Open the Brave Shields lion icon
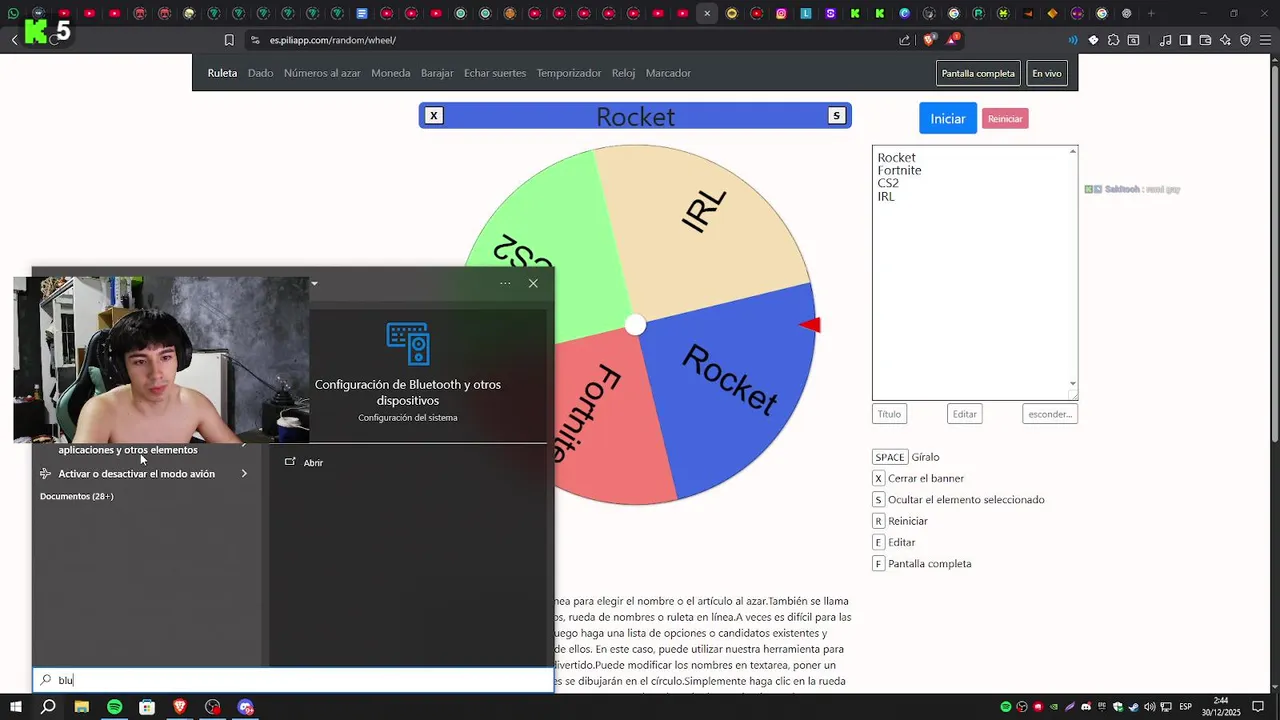Screen dimensions: 1280x720 (929, 40)
